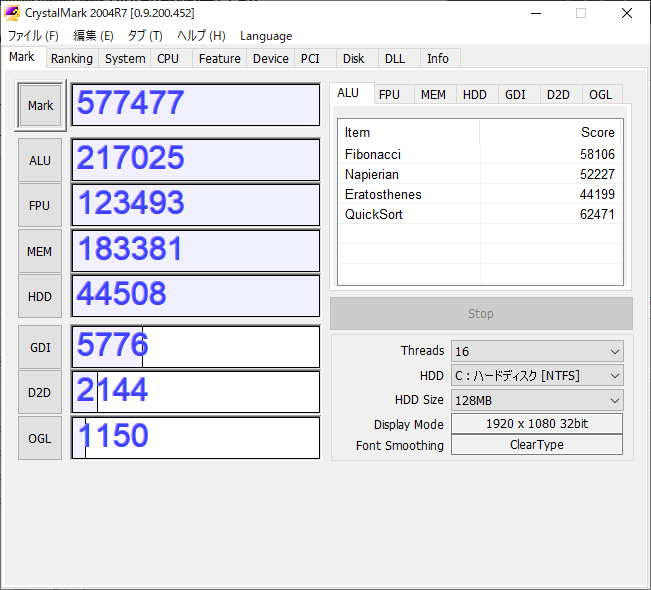651x590 pixels.
Task: Click the ALU score 217025
Action: (196, 160)
